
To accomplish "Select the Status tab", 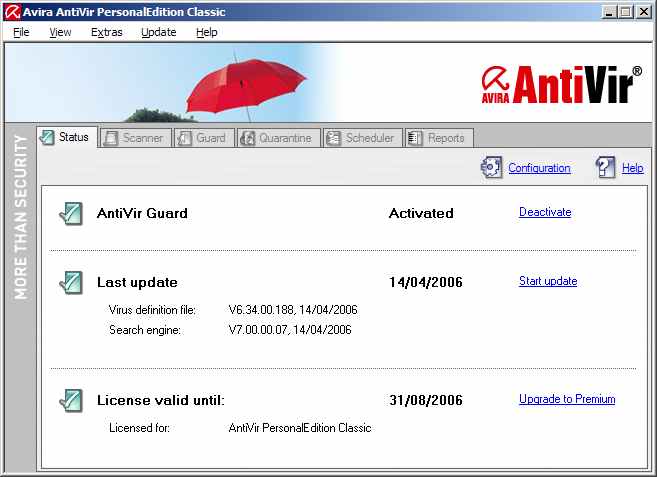I will 67,137.
